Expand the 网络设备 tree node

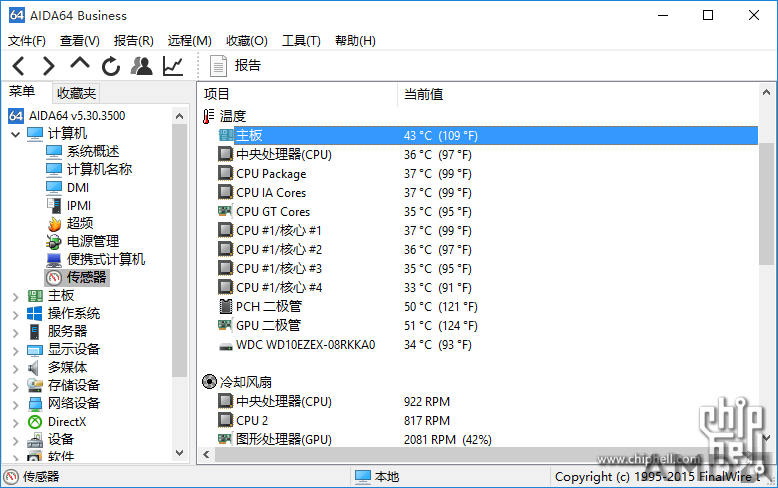15,405
